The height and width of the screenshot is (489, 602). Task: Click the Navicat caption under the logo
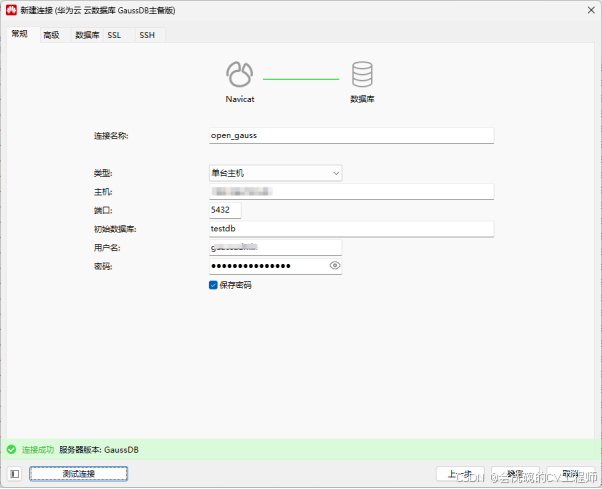[x=240, y=99]
